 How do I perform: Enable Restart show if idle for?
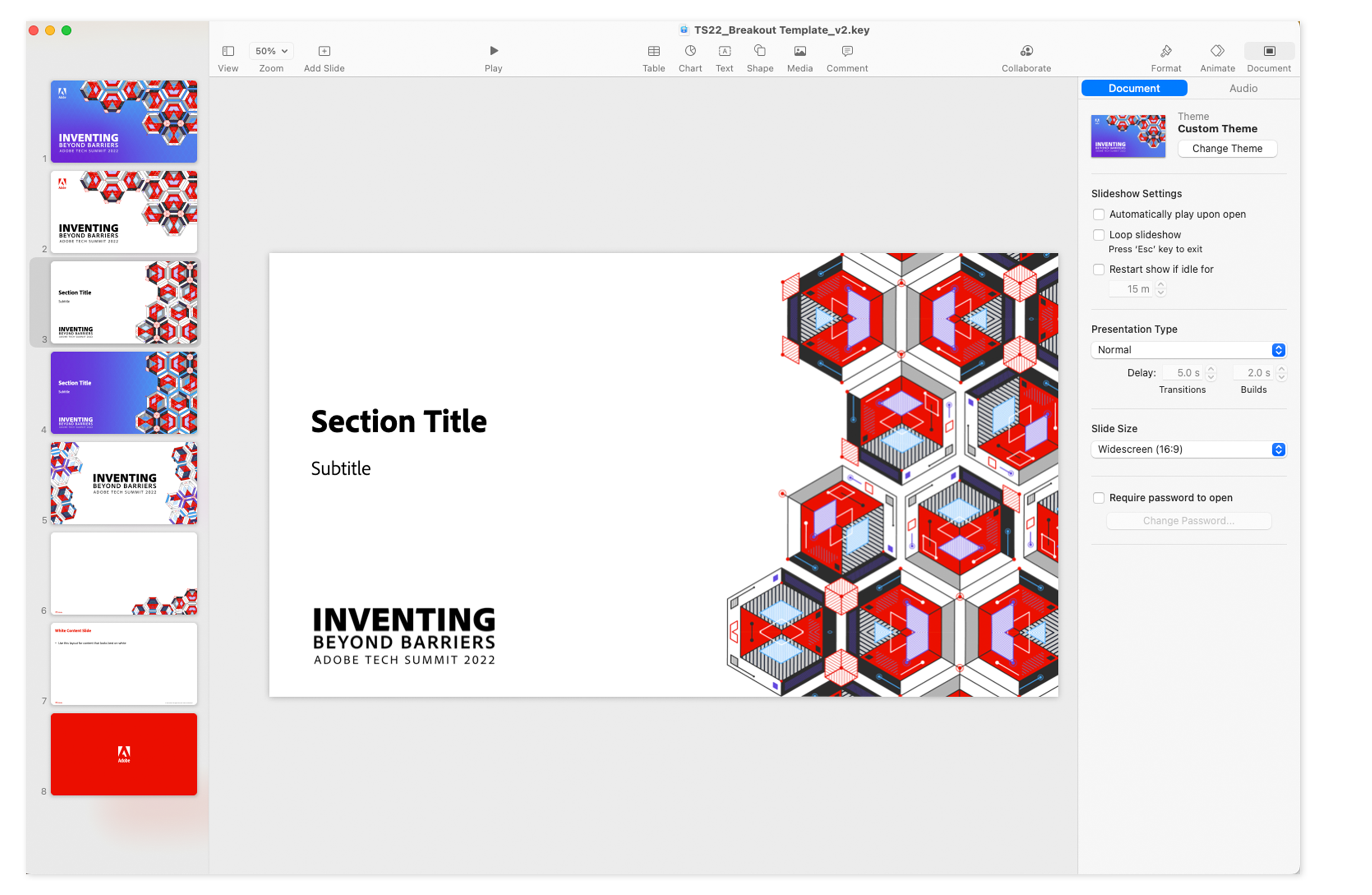tap(1098, 270)
